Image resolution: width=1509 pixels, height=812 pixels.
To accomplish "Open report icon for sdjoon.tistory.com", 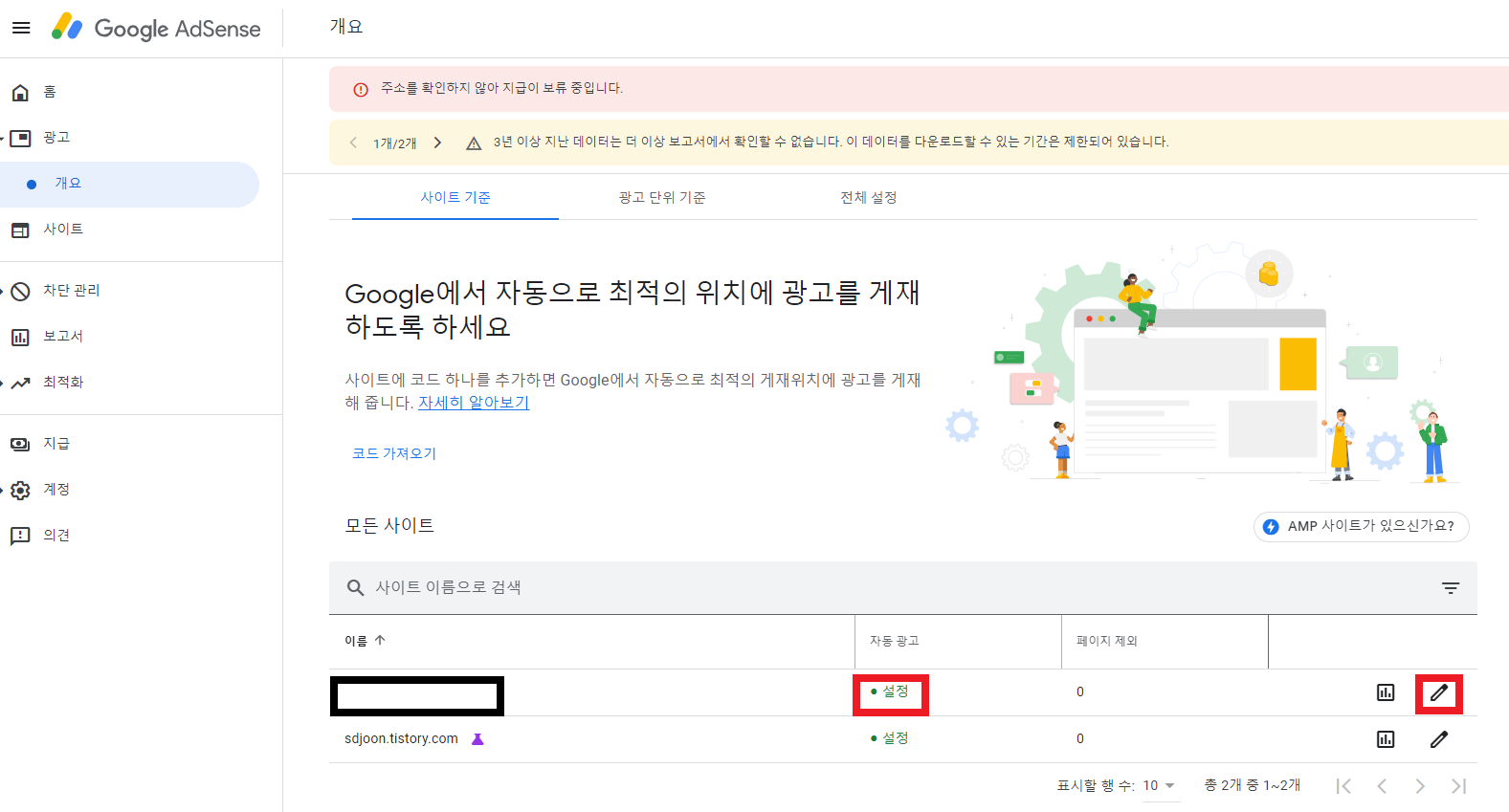I will click(1386, 739).
